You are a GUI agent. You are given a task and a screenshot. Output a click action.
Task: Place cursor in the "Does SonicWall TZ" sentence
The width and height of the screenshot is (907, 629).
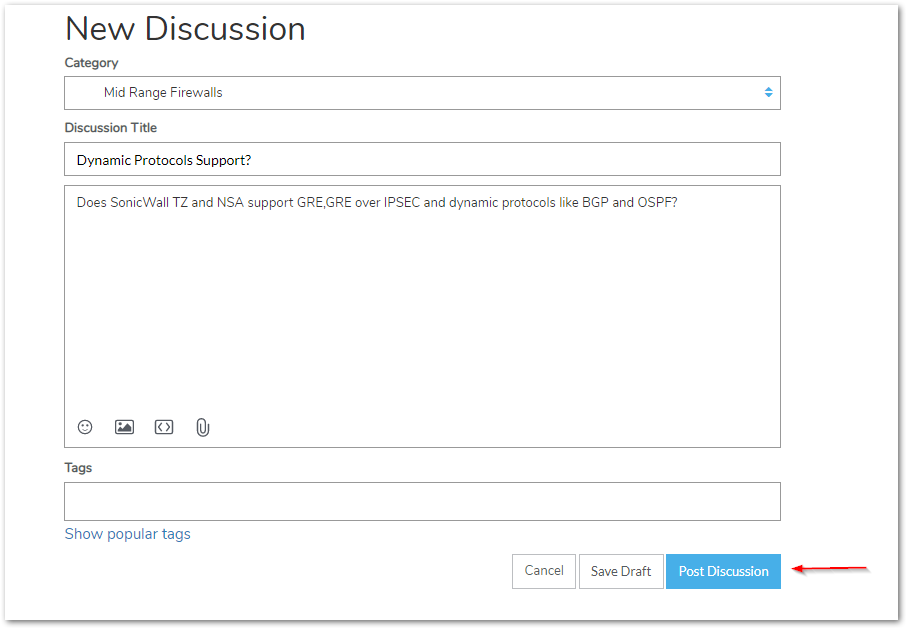[x=377, y=203]
